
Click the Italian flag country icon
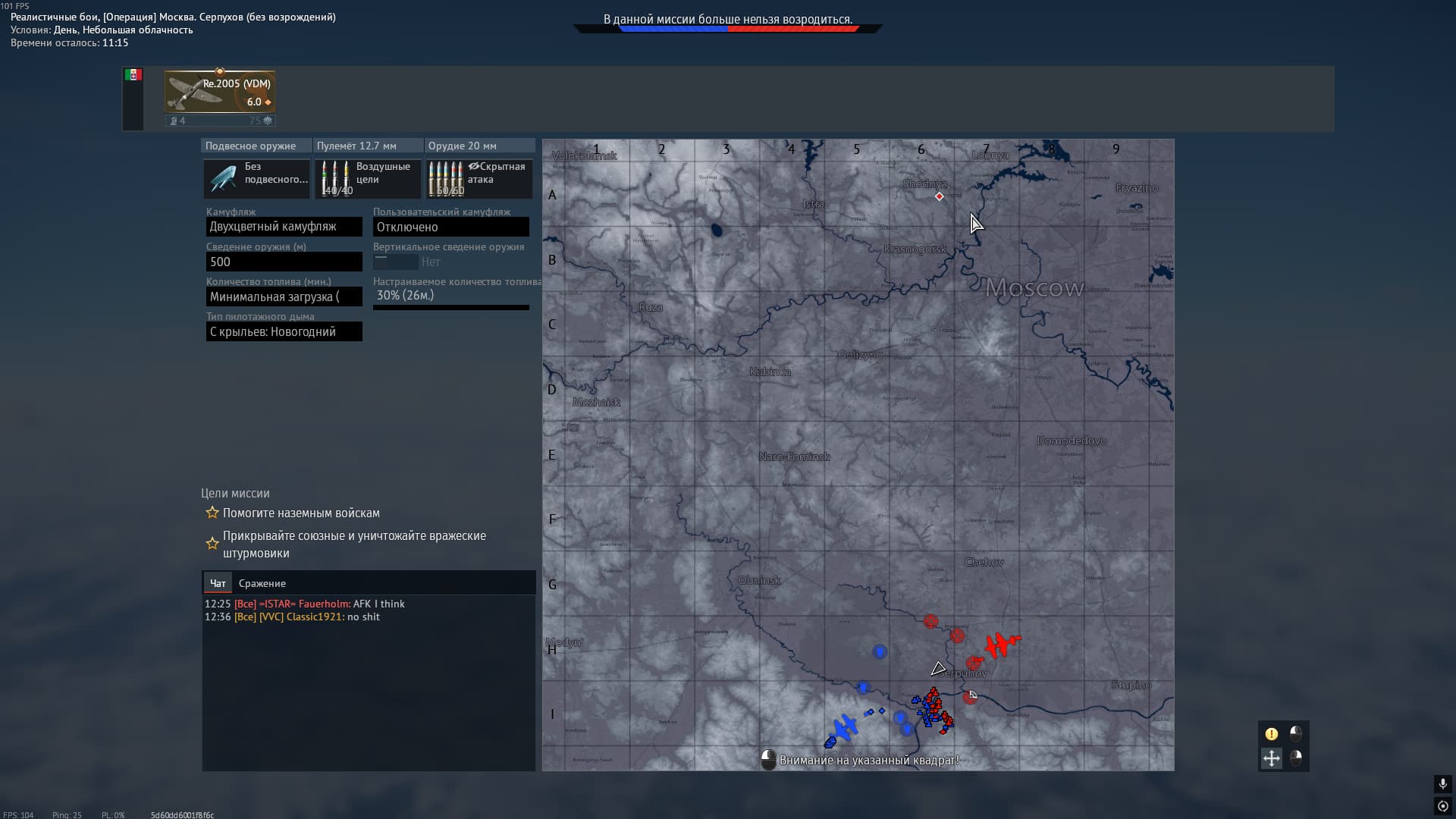point(133,75)
